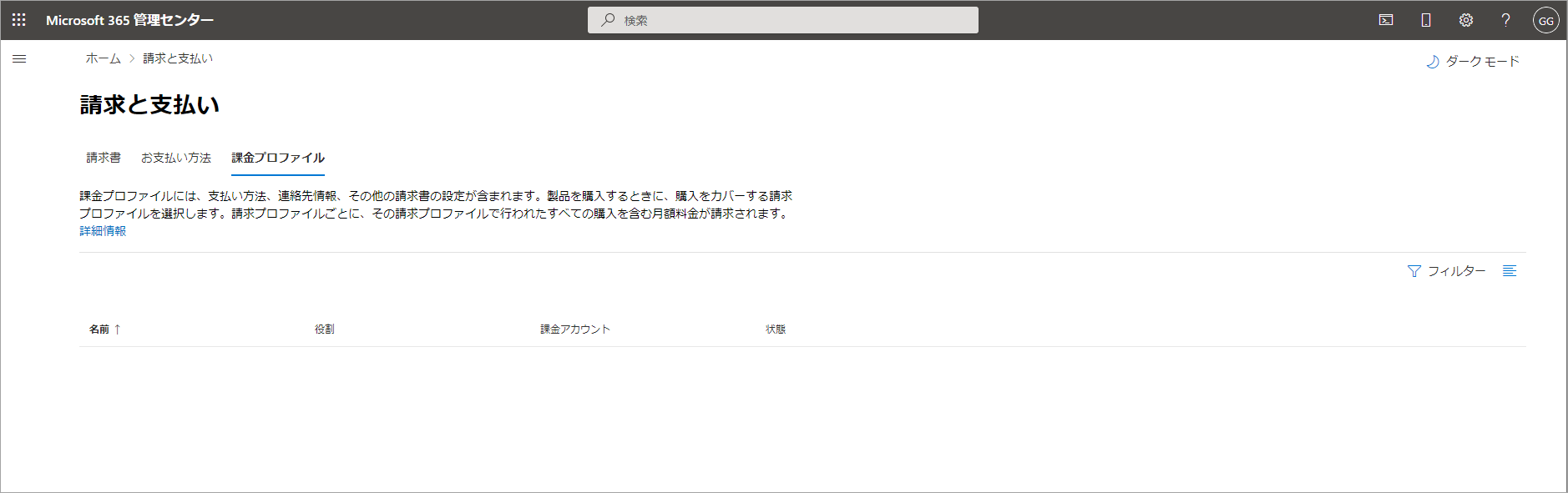
Task: Open the 詳細情報 link
Action: coord(103,231)
